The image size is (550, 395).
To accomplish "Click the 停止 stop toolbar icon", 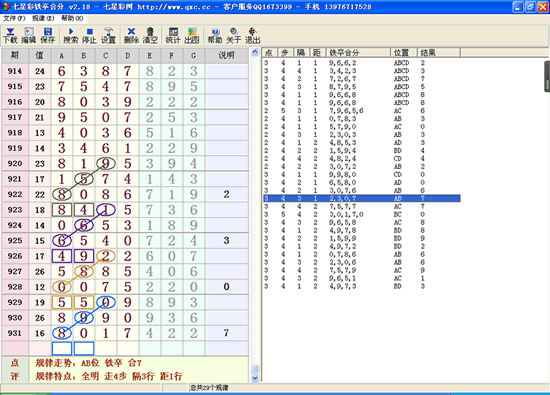I will pos(89,36).
